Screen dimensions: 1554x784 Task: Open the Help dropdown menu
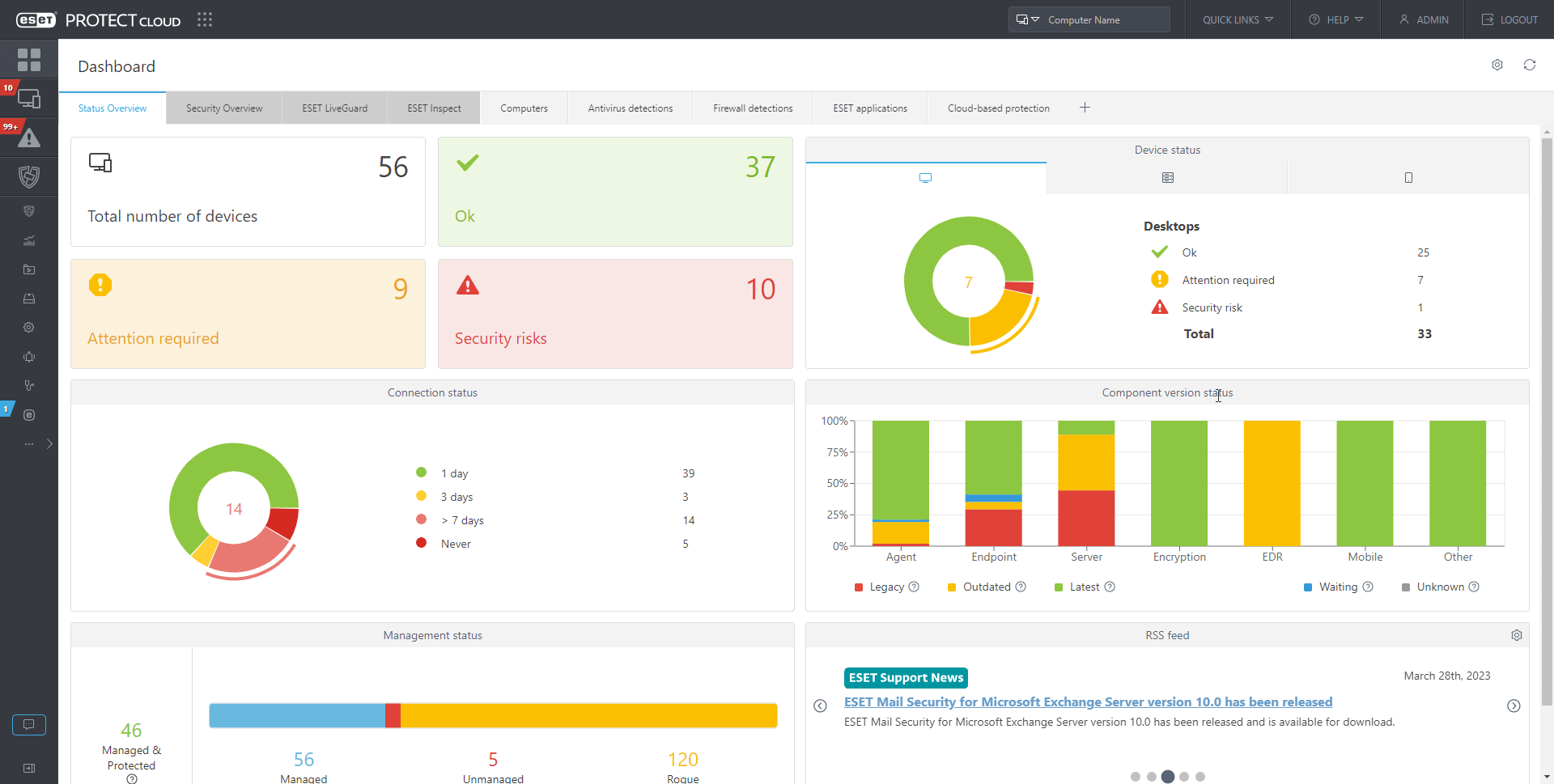(x=1336, y=19)
